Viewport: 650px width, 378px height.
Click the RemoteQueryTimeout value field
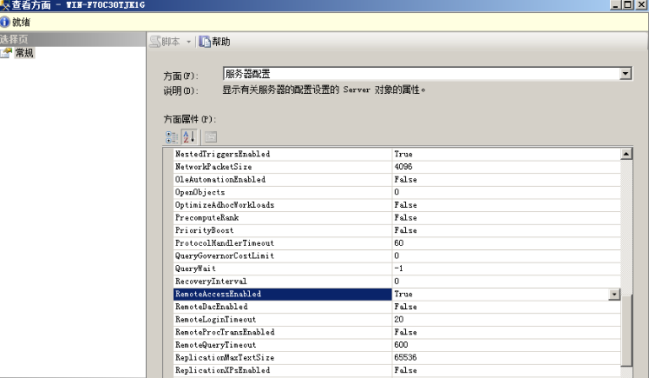[x=506, y=345]
